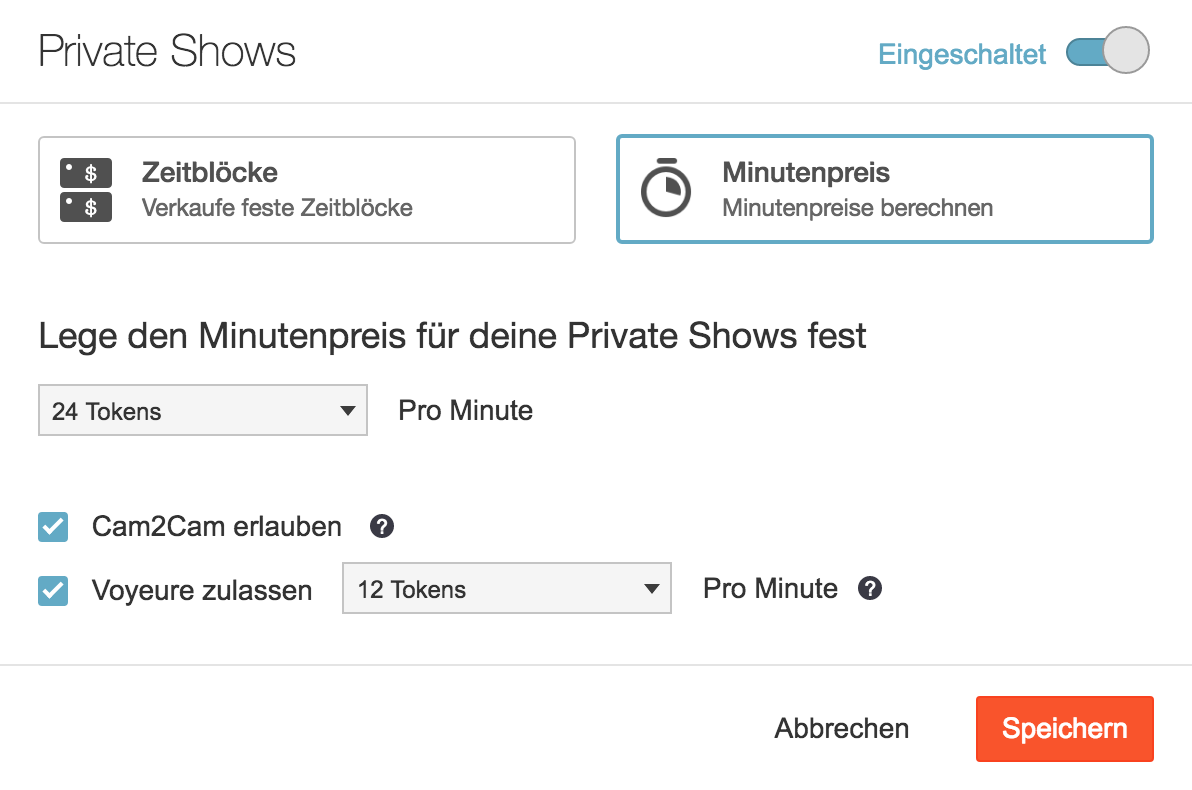1192x790 pixels.
Task: Uncheck the Cam2Cam erlauben checkbox
Action: pyautogui.click(x=53, y=527)
